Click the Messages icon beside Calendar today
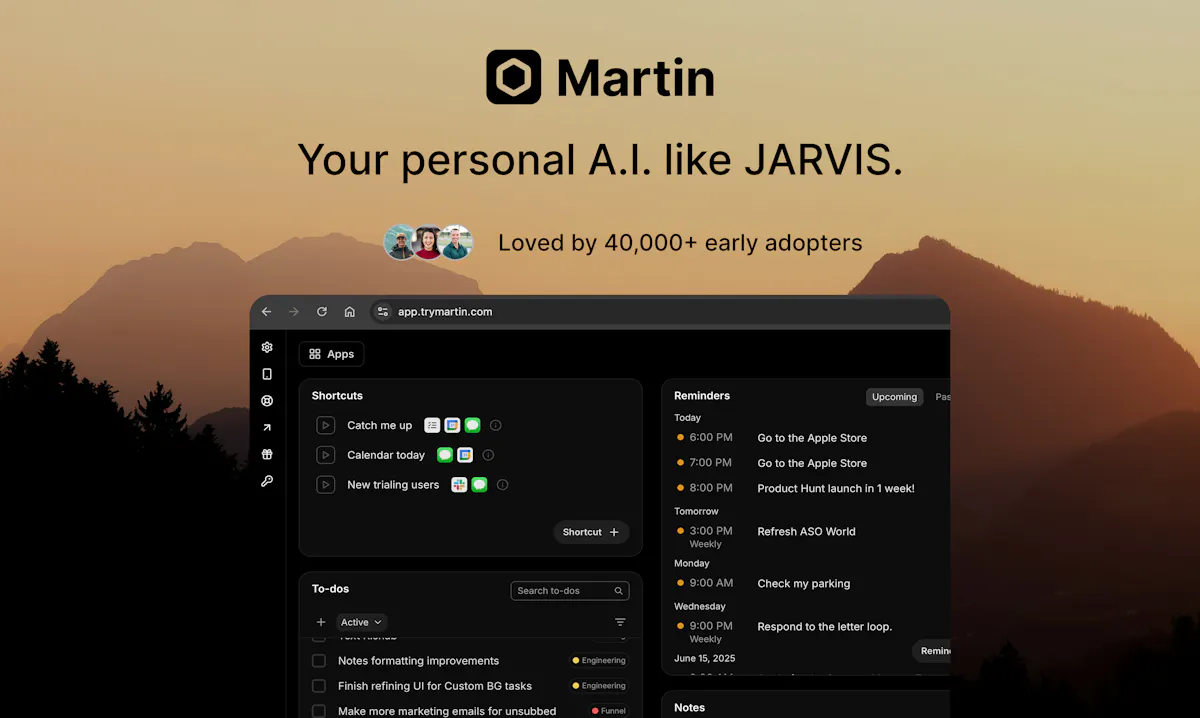This screenshot has height=718, width=1200. 445,455
